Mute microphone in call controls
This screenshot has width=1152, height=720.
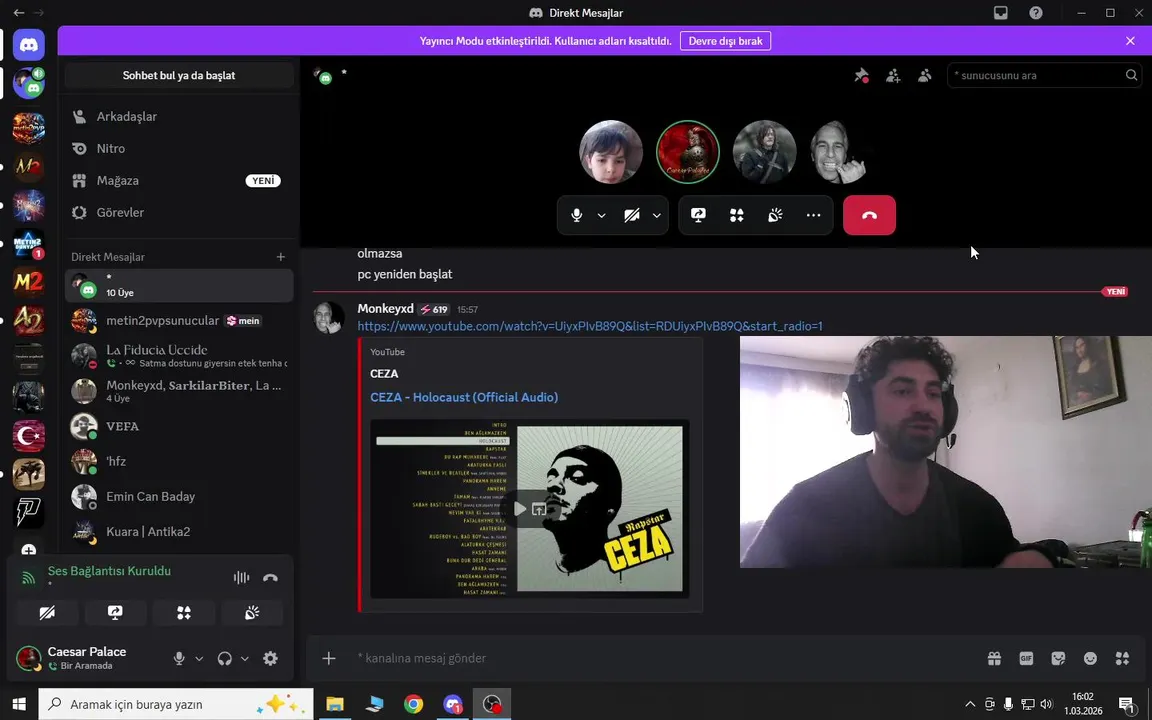[x=577, y=215]
